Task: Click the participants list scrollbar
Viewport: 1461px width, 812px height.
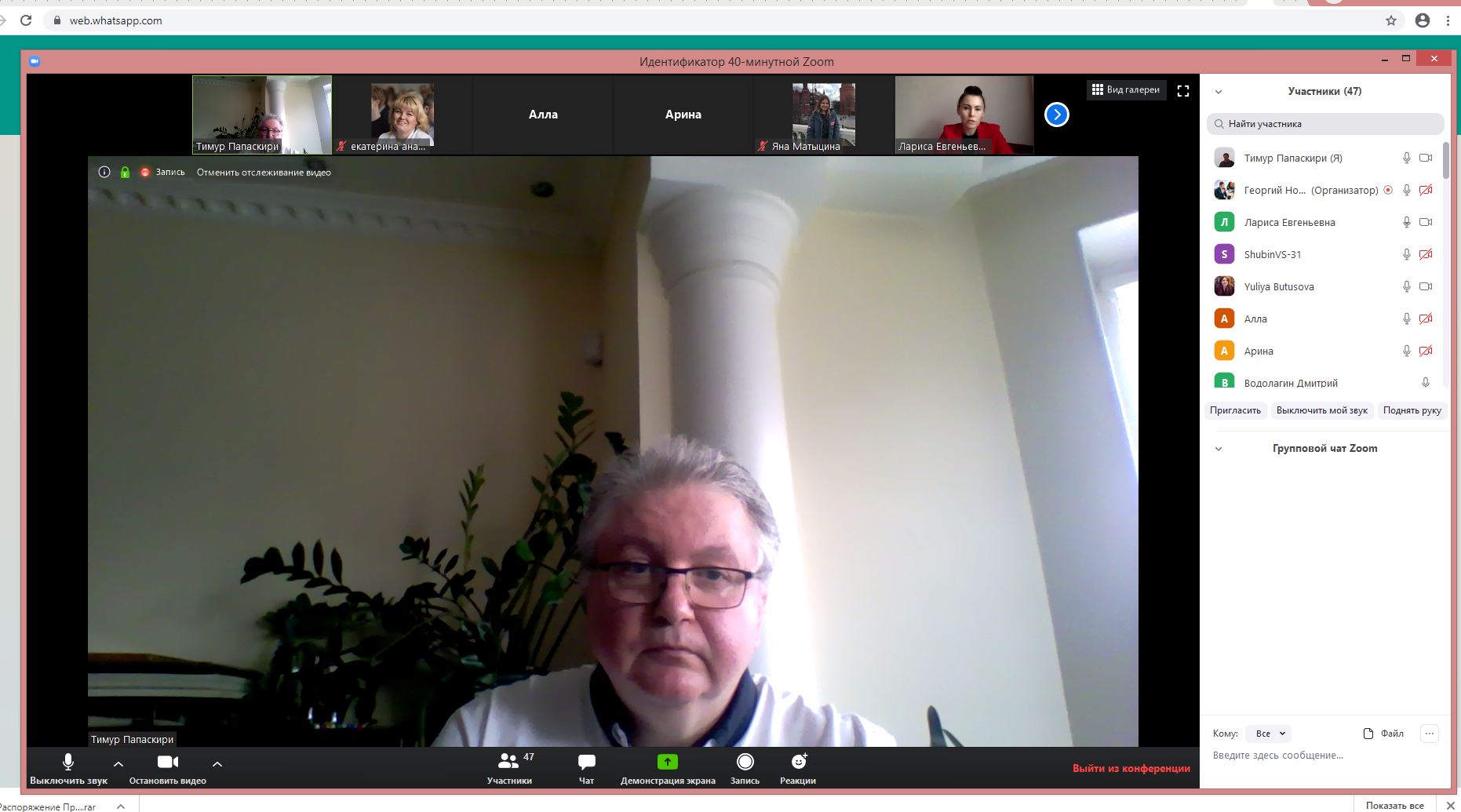Action: coord(1445,161)
